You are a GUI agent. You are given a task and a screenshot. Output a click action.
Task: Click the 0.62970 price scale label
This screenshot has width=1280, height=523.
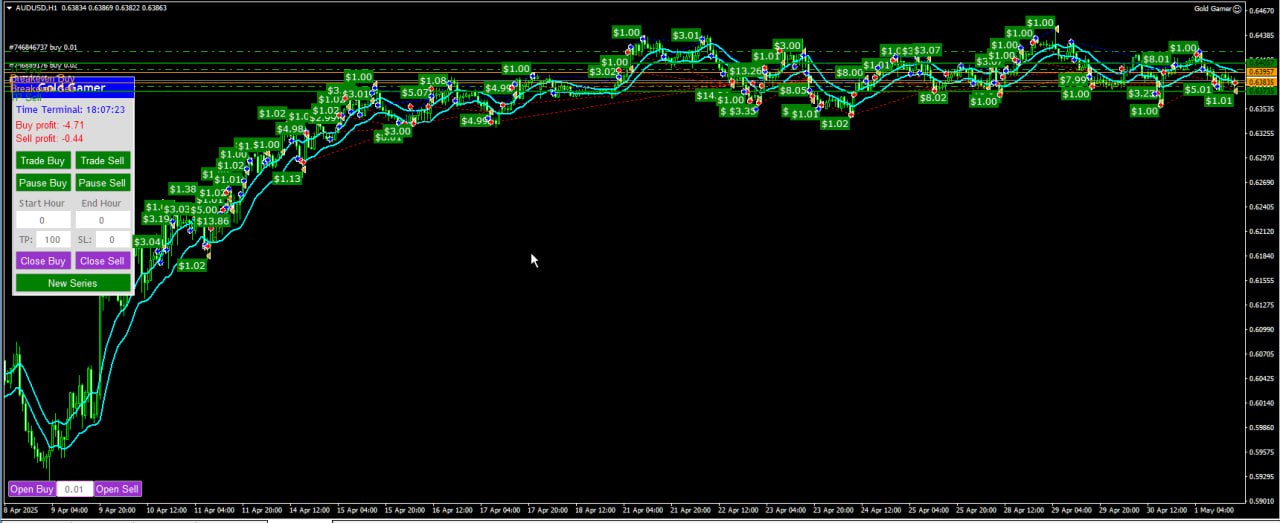[1263, 158]
